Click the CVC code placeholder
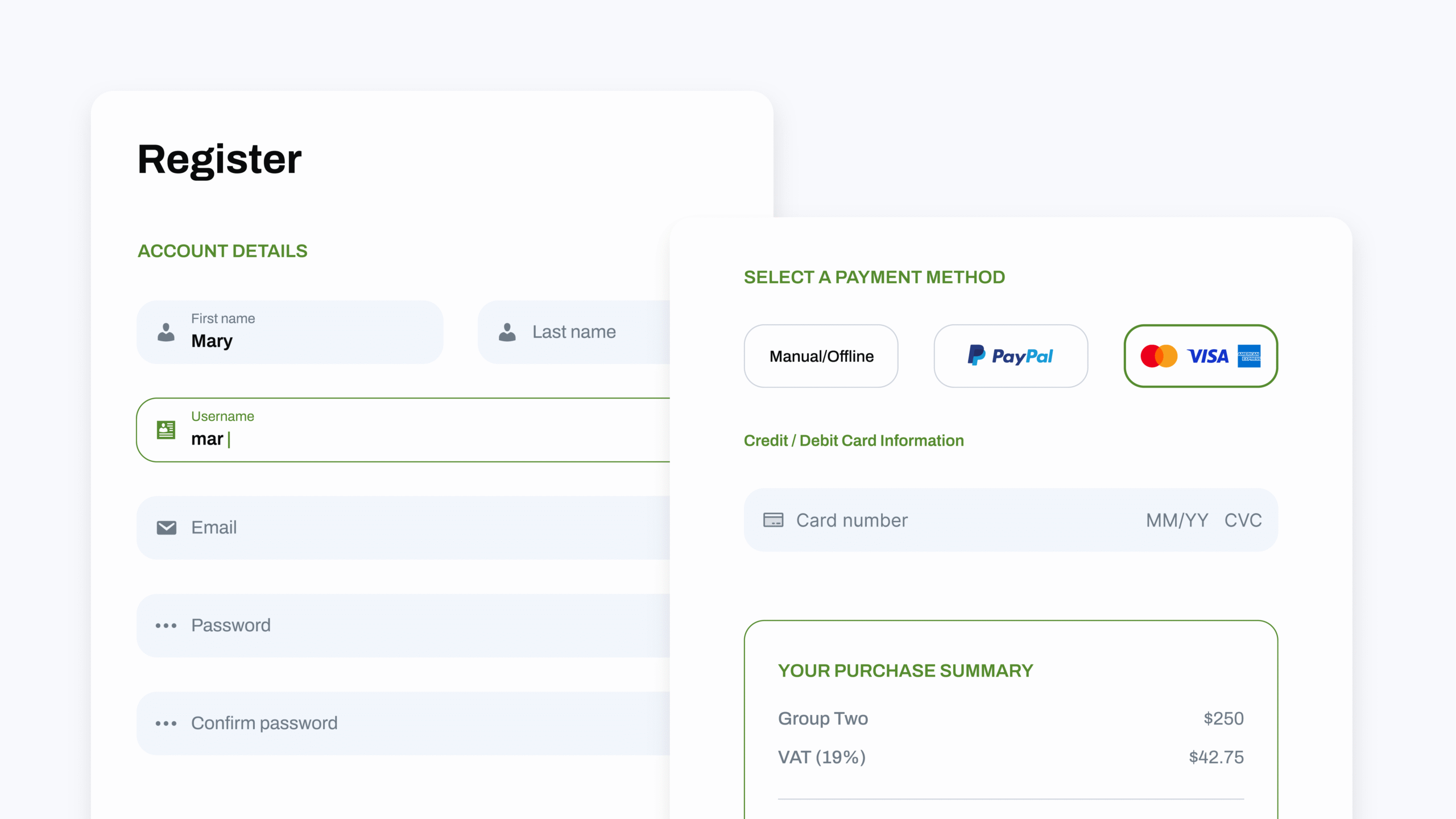This screenshot has height=819, width=1456. coord(1243,520)
